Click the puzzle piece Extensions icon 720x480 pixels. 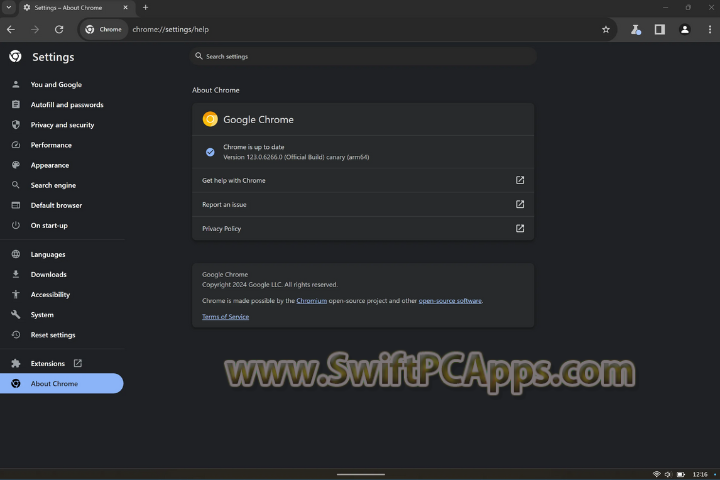(x=16, y=363)
